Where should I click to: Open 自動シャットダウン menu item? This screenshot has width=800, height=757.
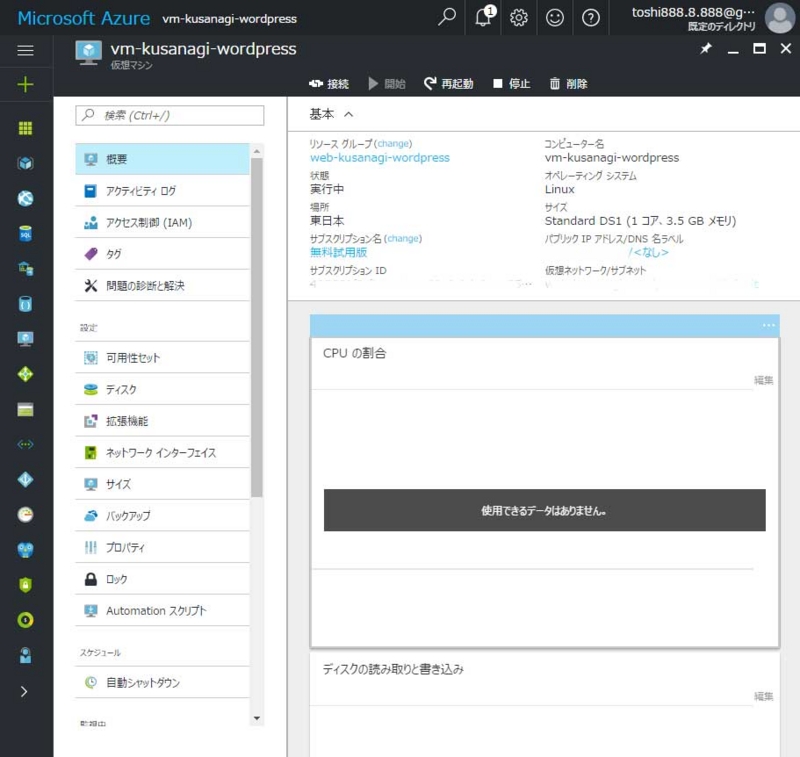(x=162, y=683)
